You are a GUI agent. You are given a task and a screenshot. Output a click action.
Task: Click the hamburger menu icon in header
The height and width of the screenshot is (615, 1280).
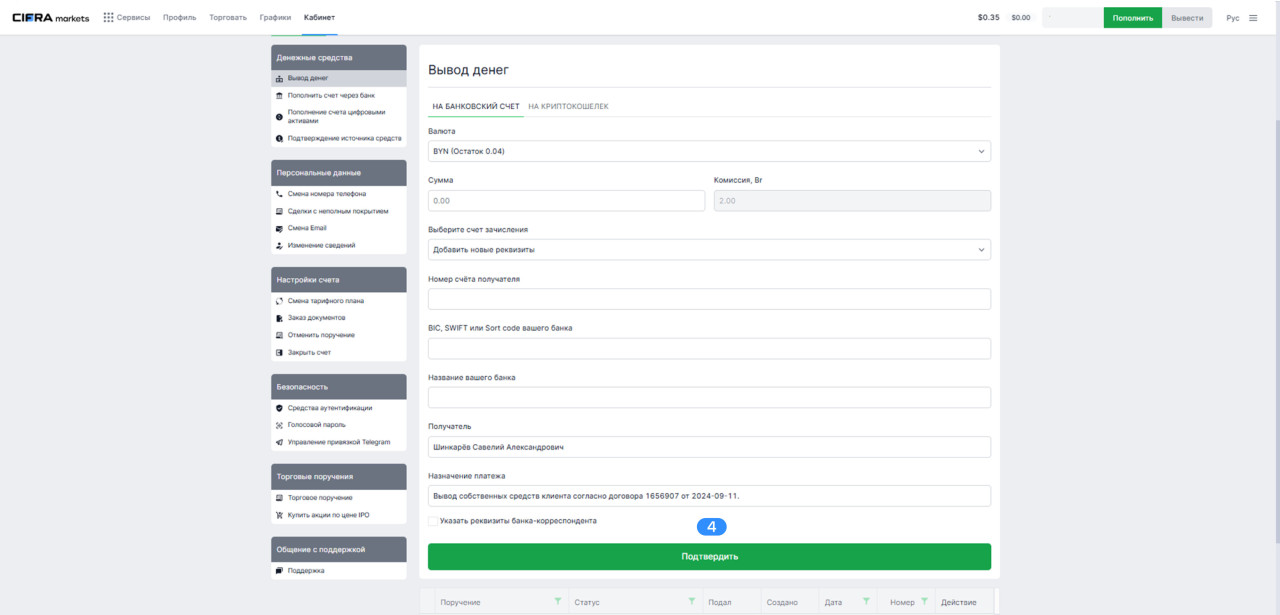[1253, 18]
